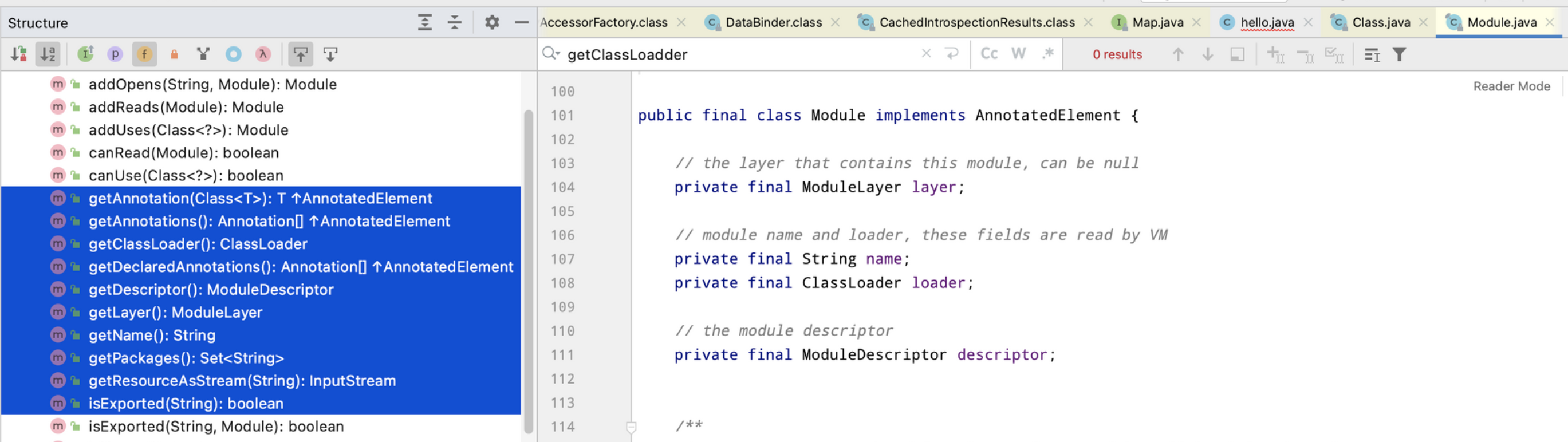Close the DataBinder.class tab

[x=836, y=22]
